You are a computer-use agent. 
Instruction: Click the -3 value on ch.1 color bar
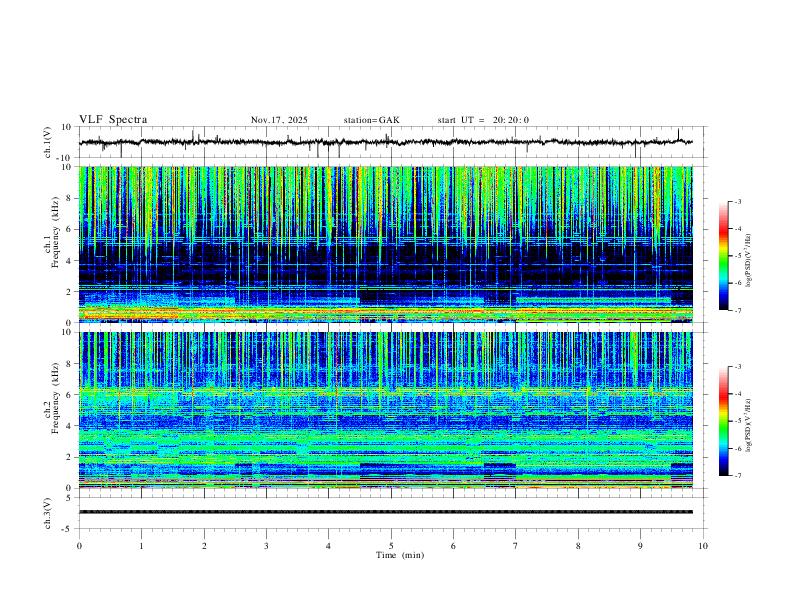(x=738, y=201)
